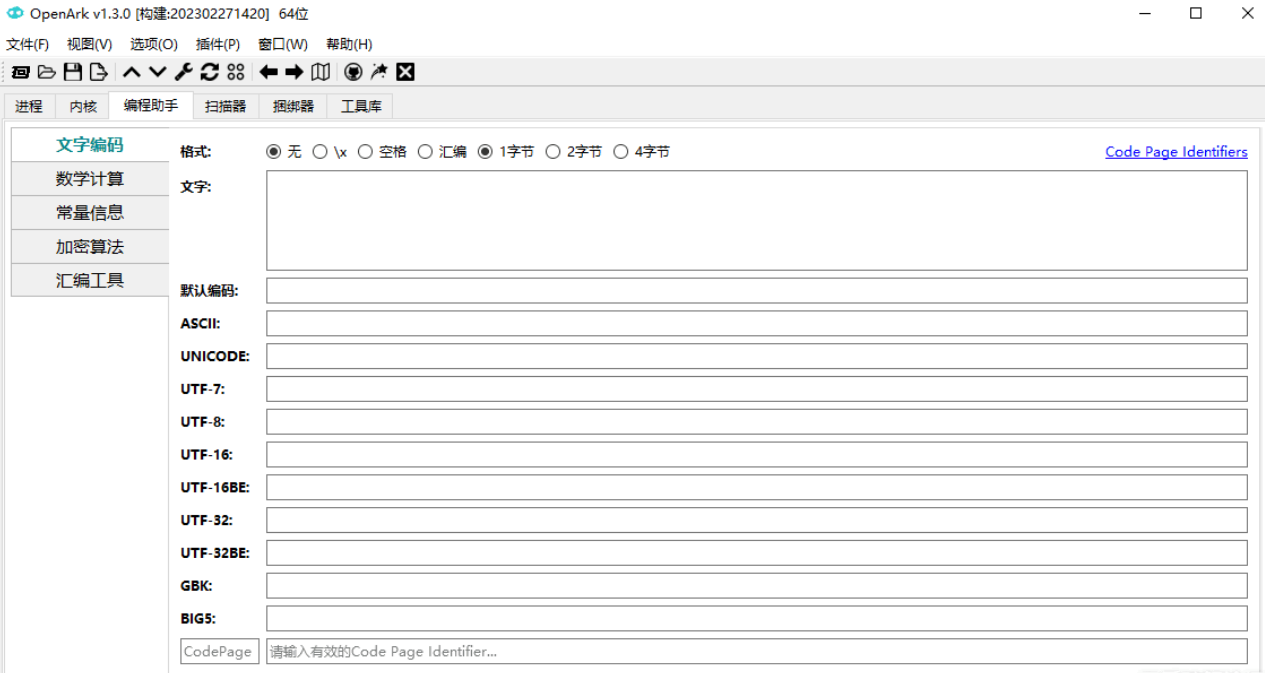Open the GitHub globe toolbar icon
The height and width of the screenshot is (673, 1265).
[353, 71]
